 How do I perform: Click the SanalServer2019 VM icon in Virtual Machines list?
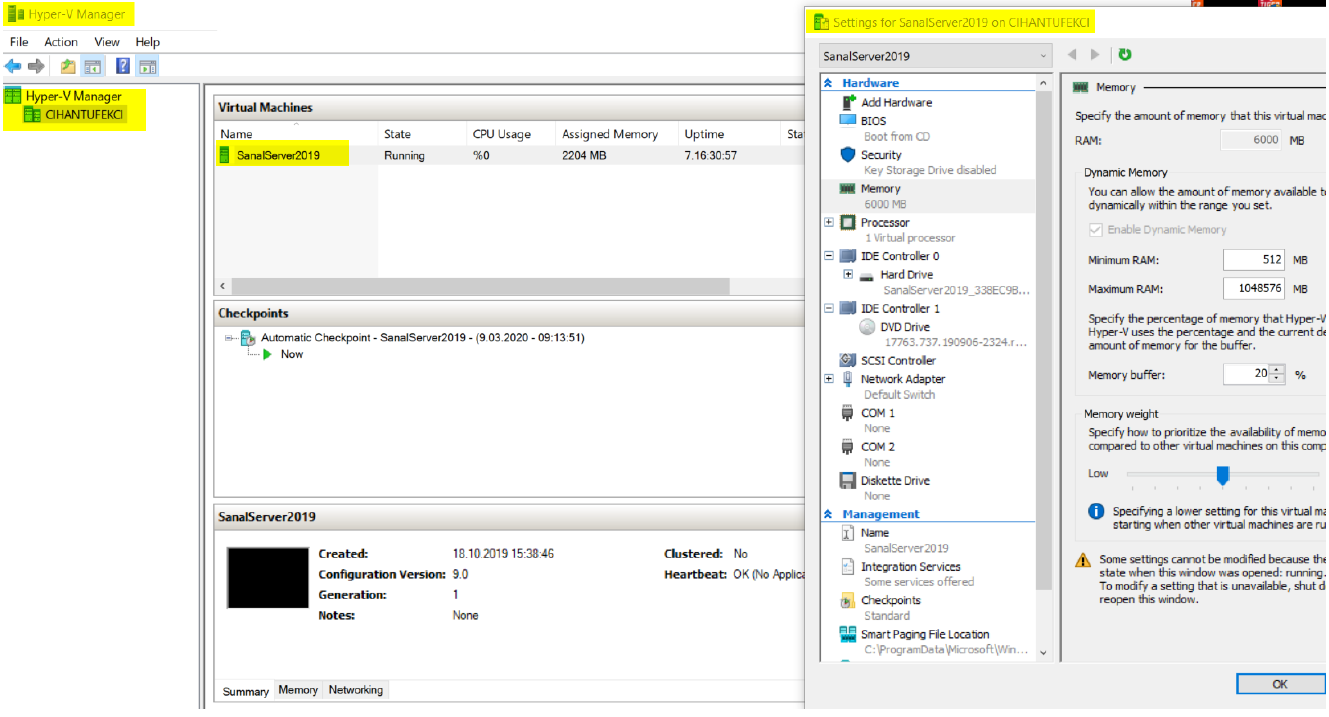[225, 155]
